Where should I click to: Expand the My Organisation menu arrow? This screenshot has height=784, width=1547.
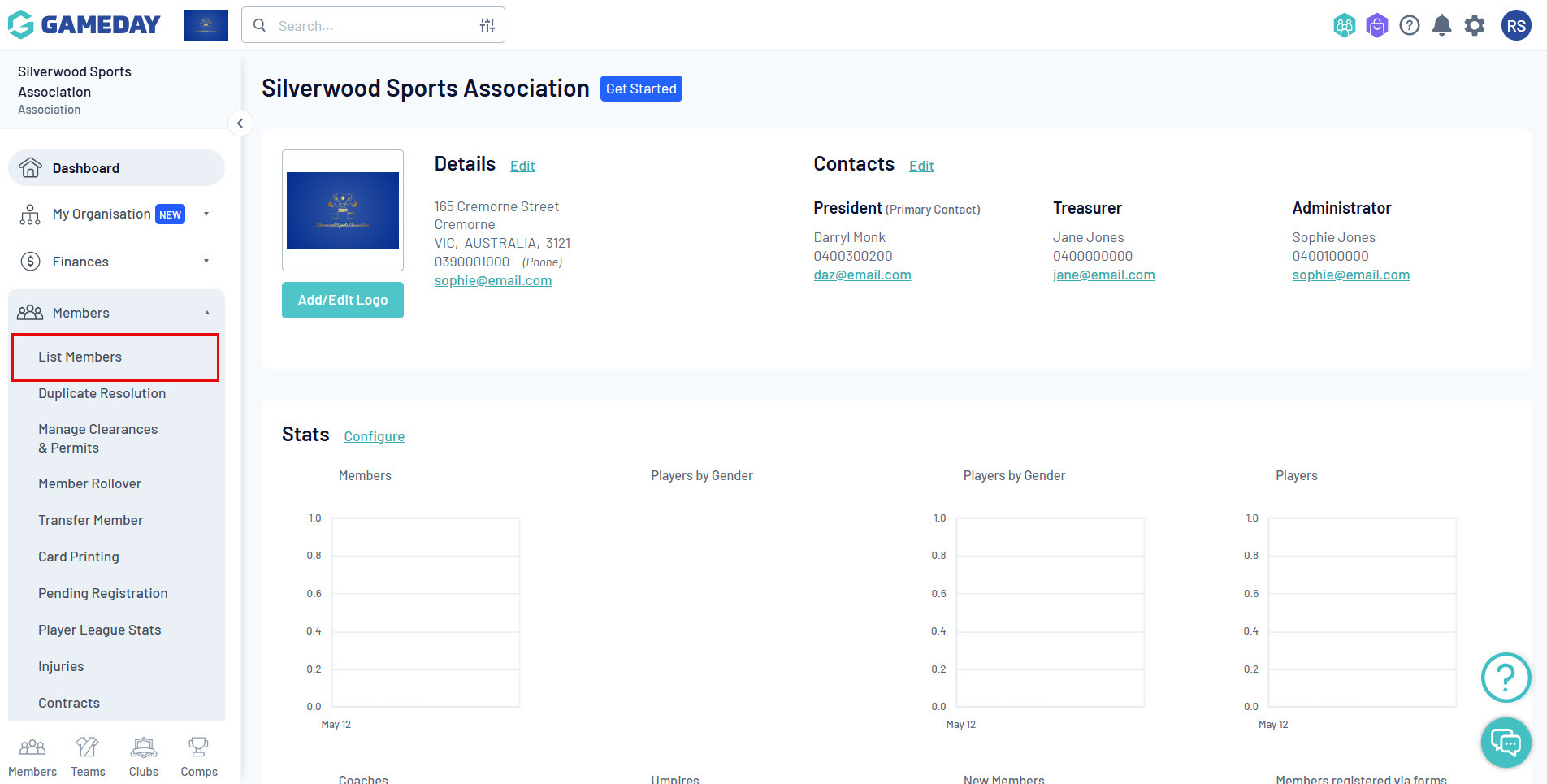(206, 214)
